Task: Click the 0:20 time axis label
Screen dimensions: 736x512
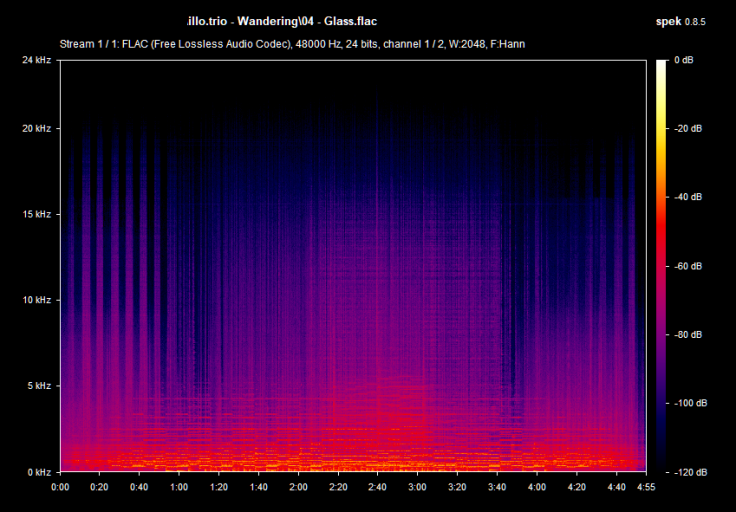Action: [x=100, y=487]
